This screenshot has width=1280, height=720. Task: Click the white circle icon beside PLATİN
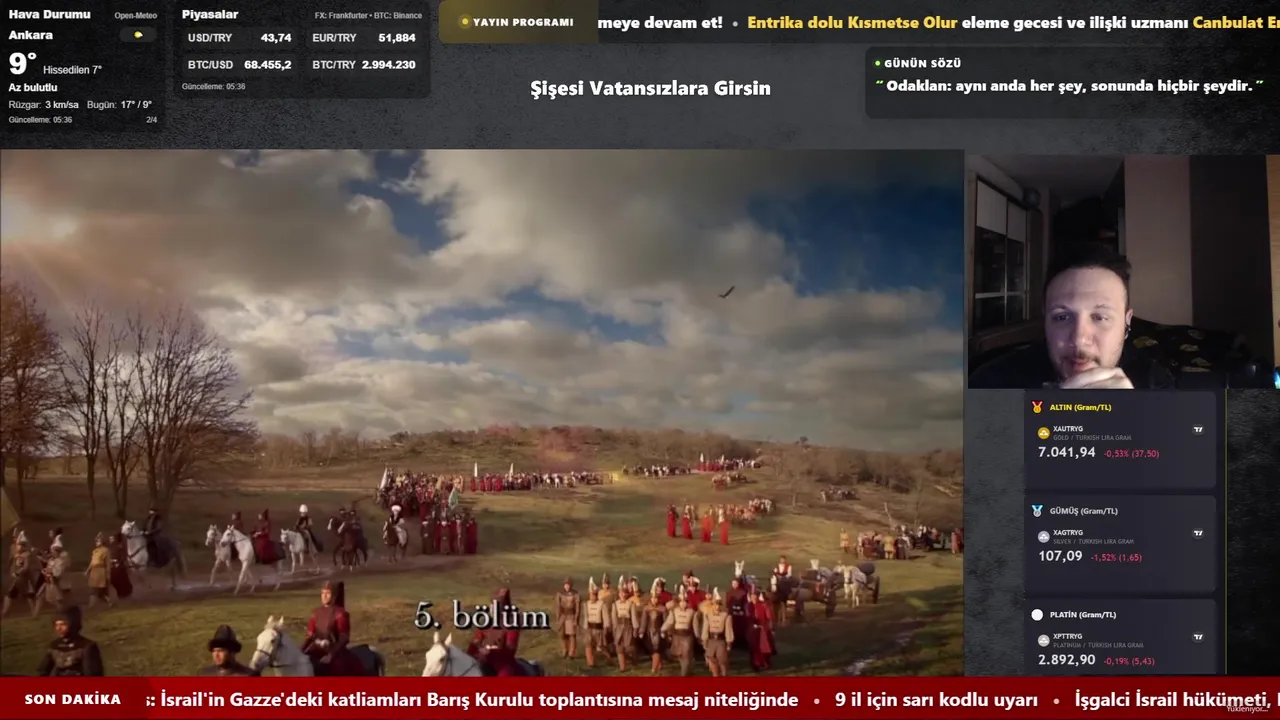tap(1037, 615)
